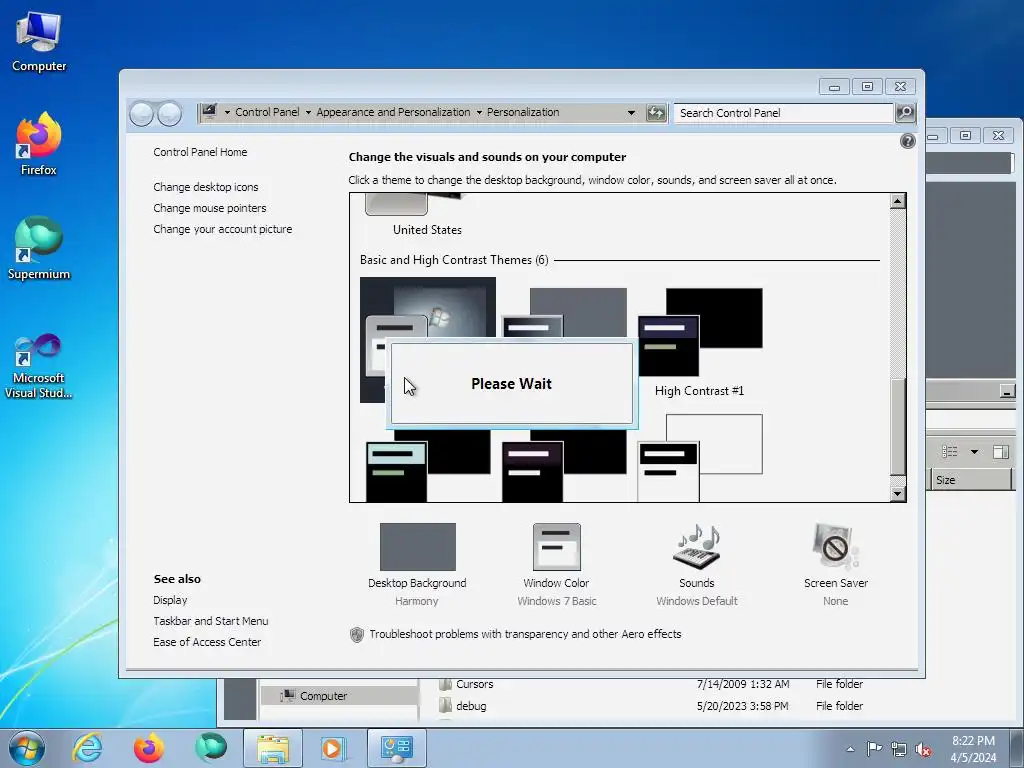Expand dropdown arrow after Appearance and Personalization
Viewport: 1024px width, 768px height.
coord(479,112)
